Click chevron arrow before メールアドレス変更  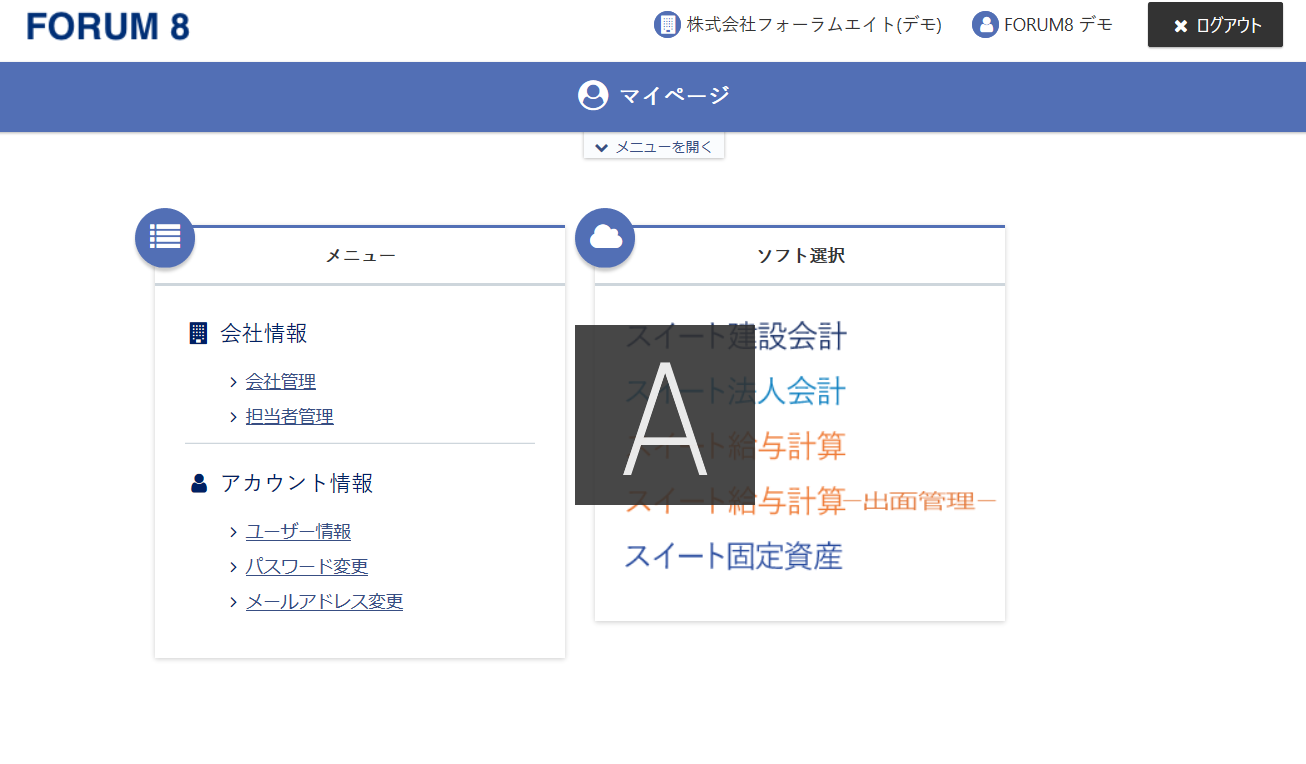(233, 602)
